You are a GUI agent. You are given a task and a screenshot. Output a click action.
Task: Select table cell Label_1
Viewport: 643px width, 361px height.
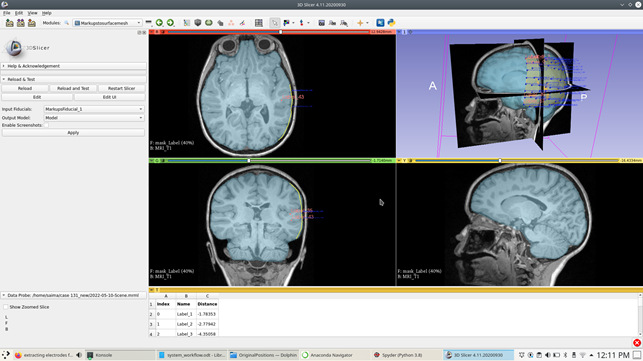[x=186, y=314]
